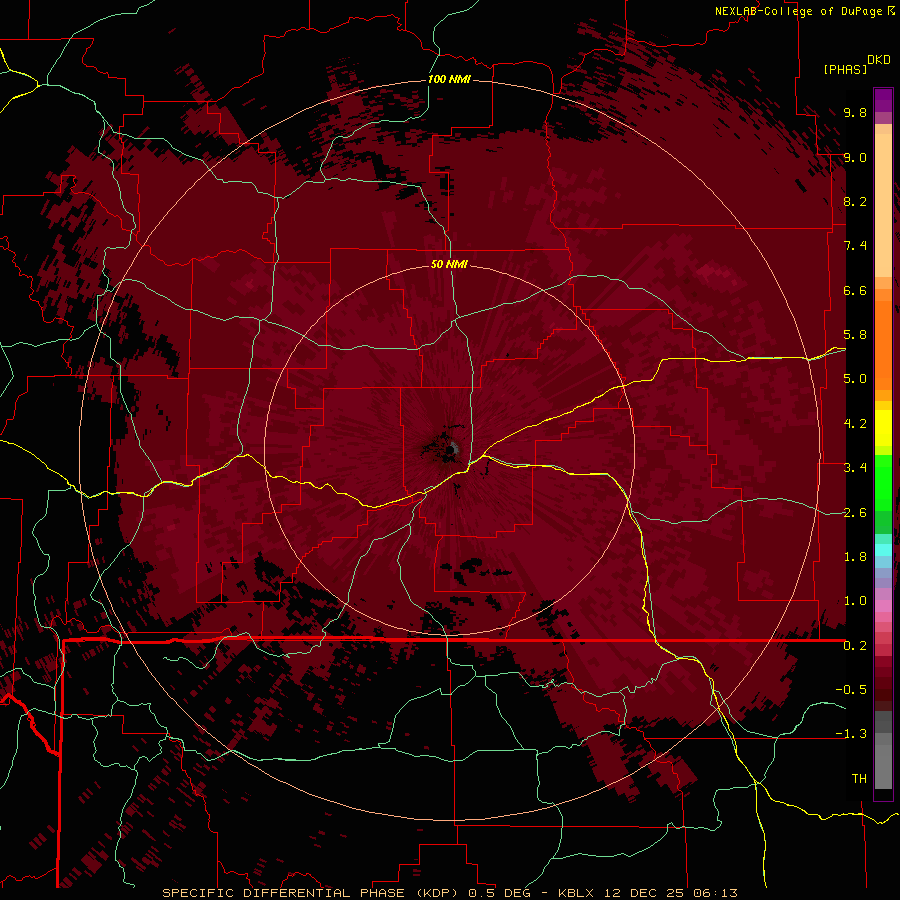Click the 100 NMI range ring label
Screen dimensions: 900x900
(449, 79)
